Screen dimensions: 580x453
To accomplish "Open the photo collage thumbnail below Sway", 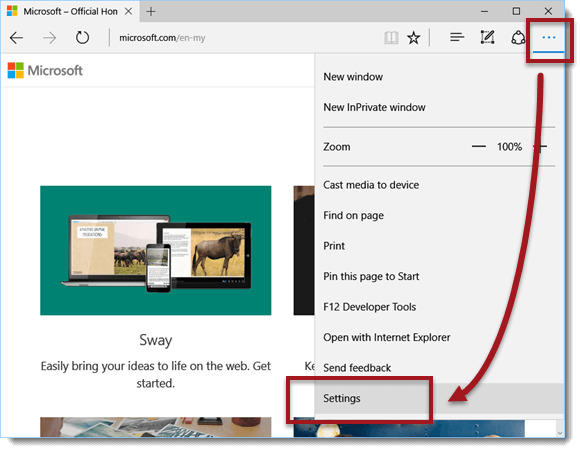I will 156,427.
